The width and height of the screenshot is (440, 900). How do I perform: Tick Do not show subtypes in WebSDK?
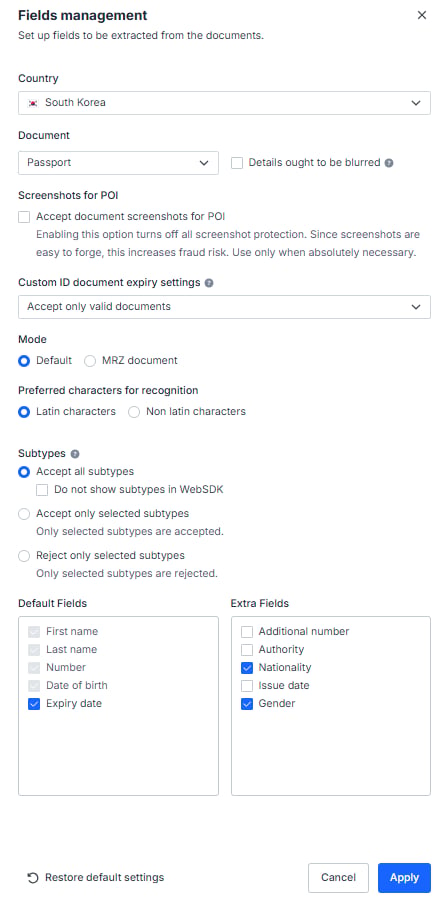(42, 490)
